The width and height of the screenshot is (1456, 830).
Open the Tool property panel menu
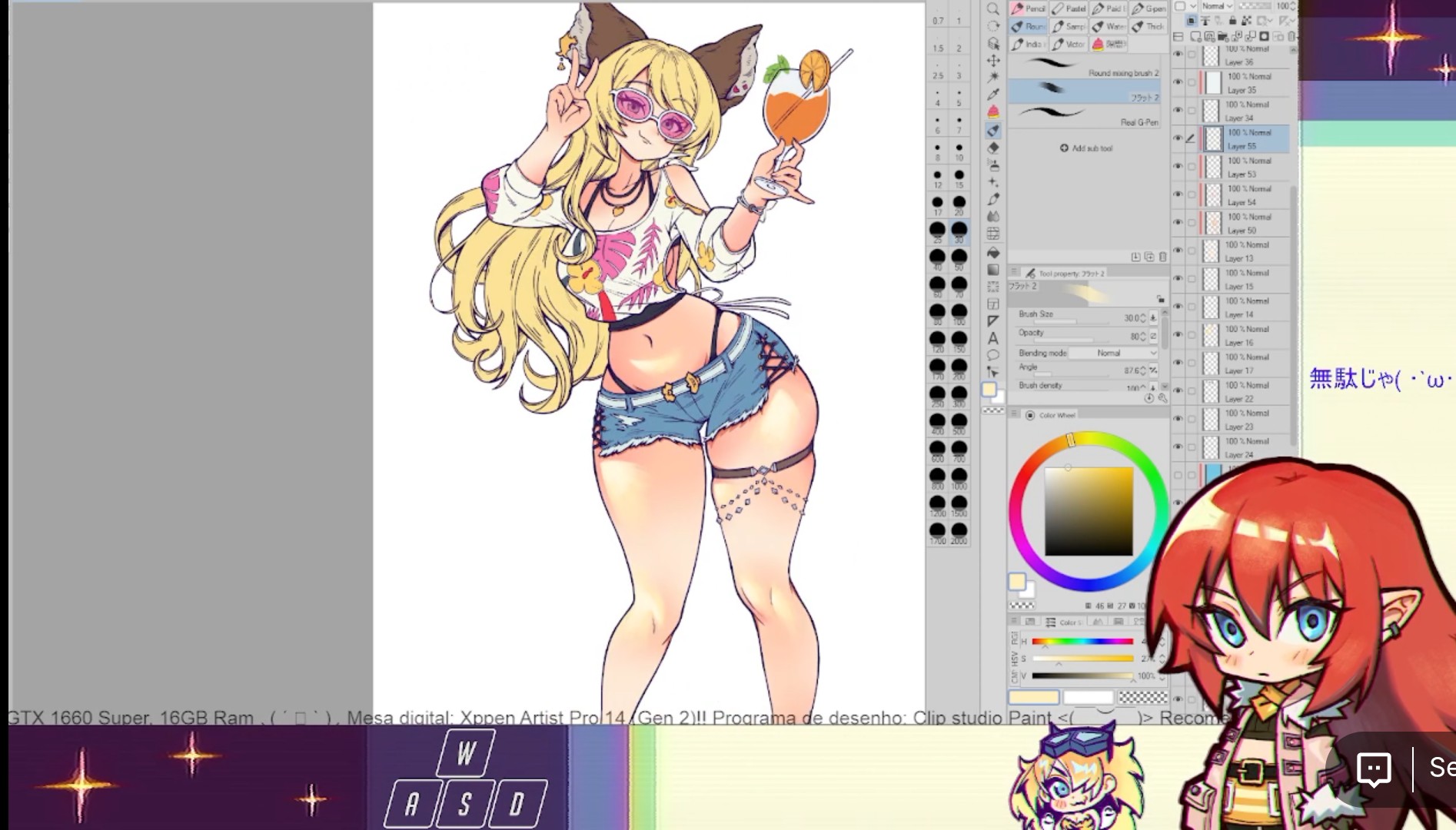tap(1015, 272)
